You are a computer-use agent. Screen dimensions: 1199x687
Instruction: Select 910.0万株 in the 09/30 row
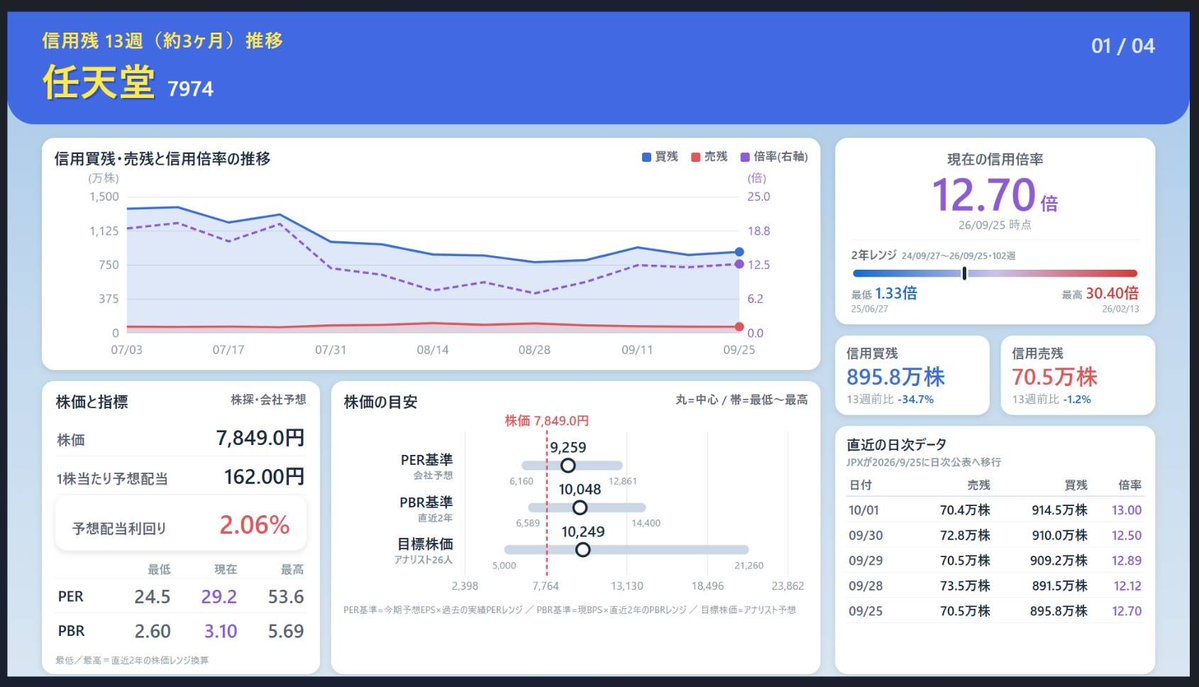click(1058, 536)
